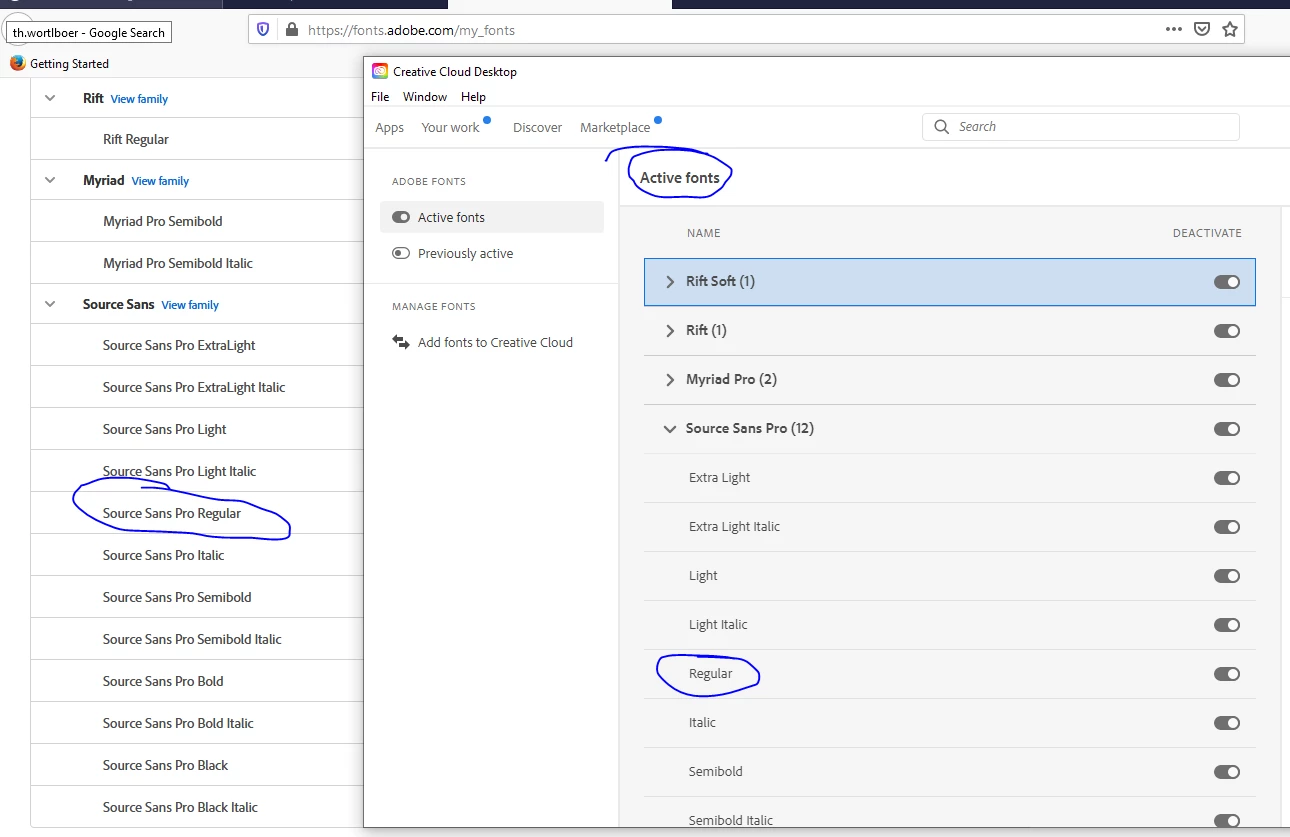This screenshot has width=1290, height=837.
Task: Click Source Sans Pro Bold on webpage
Action: click(163, 681)
